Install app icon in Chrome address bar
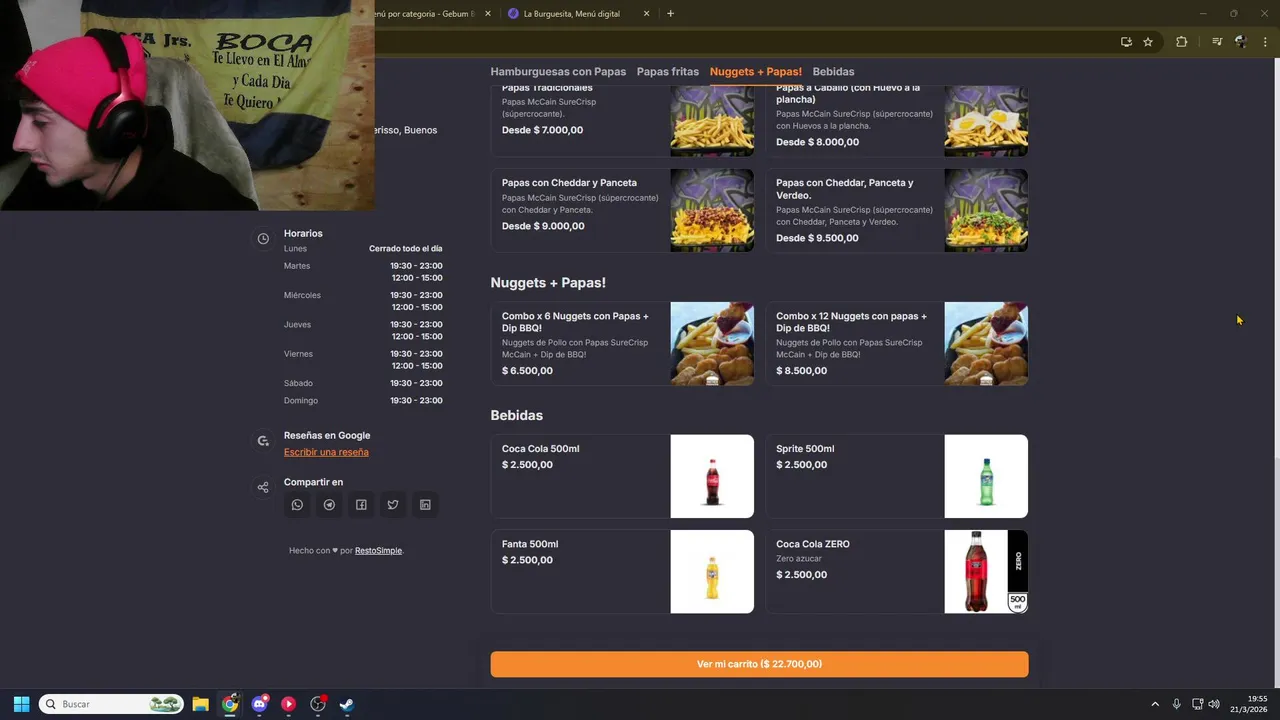The width and height of the screenshot is (1280, 720). 1126,42
